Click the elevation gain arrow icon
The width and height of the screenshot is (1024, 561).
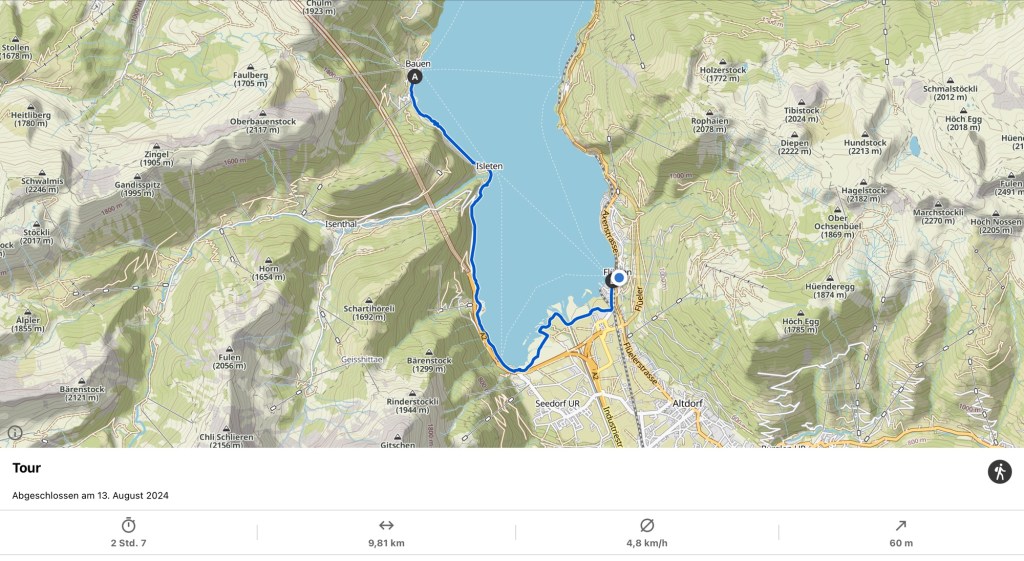901,525
